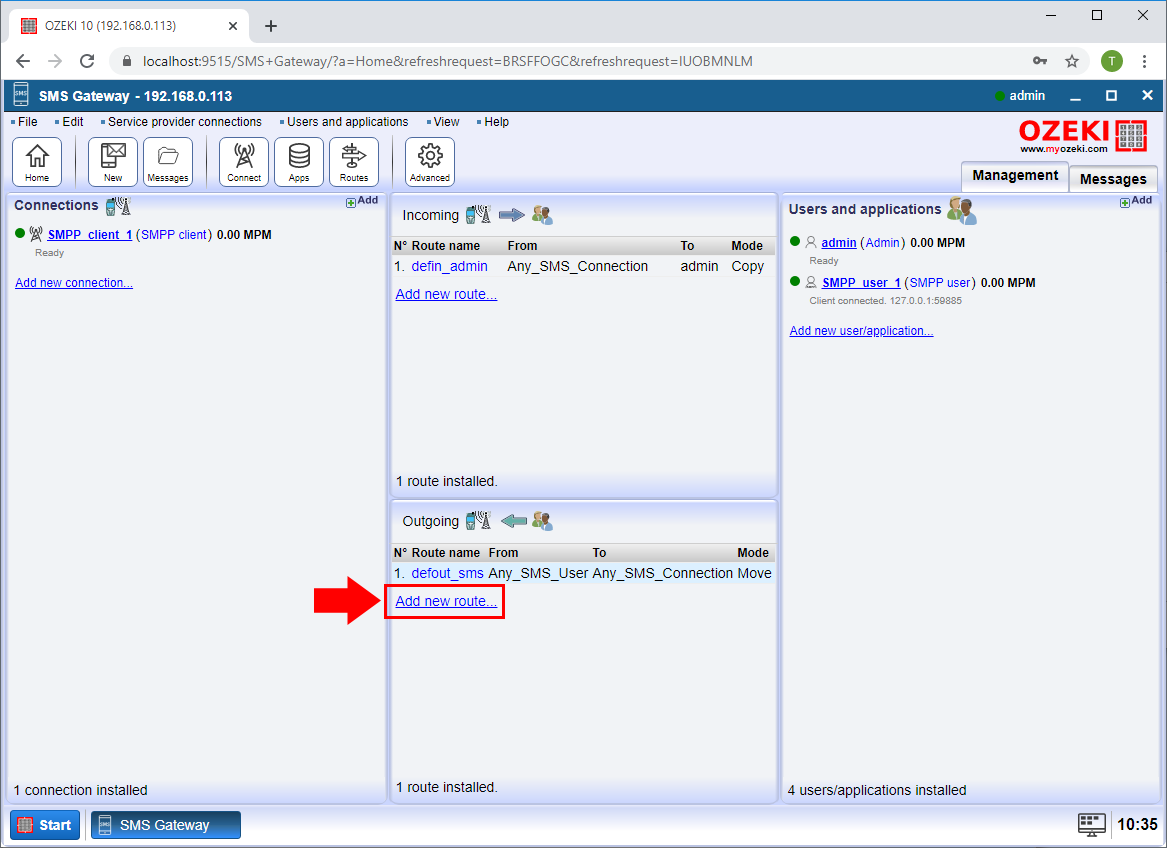
Task: Click Add new route under Outgoing
Action: click(446, 601)
